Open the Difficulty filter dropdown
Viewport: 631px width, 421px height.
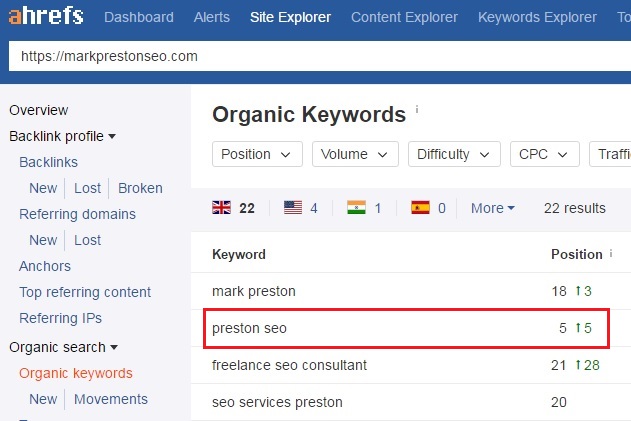pyautogui.click(x=454, y=154)
